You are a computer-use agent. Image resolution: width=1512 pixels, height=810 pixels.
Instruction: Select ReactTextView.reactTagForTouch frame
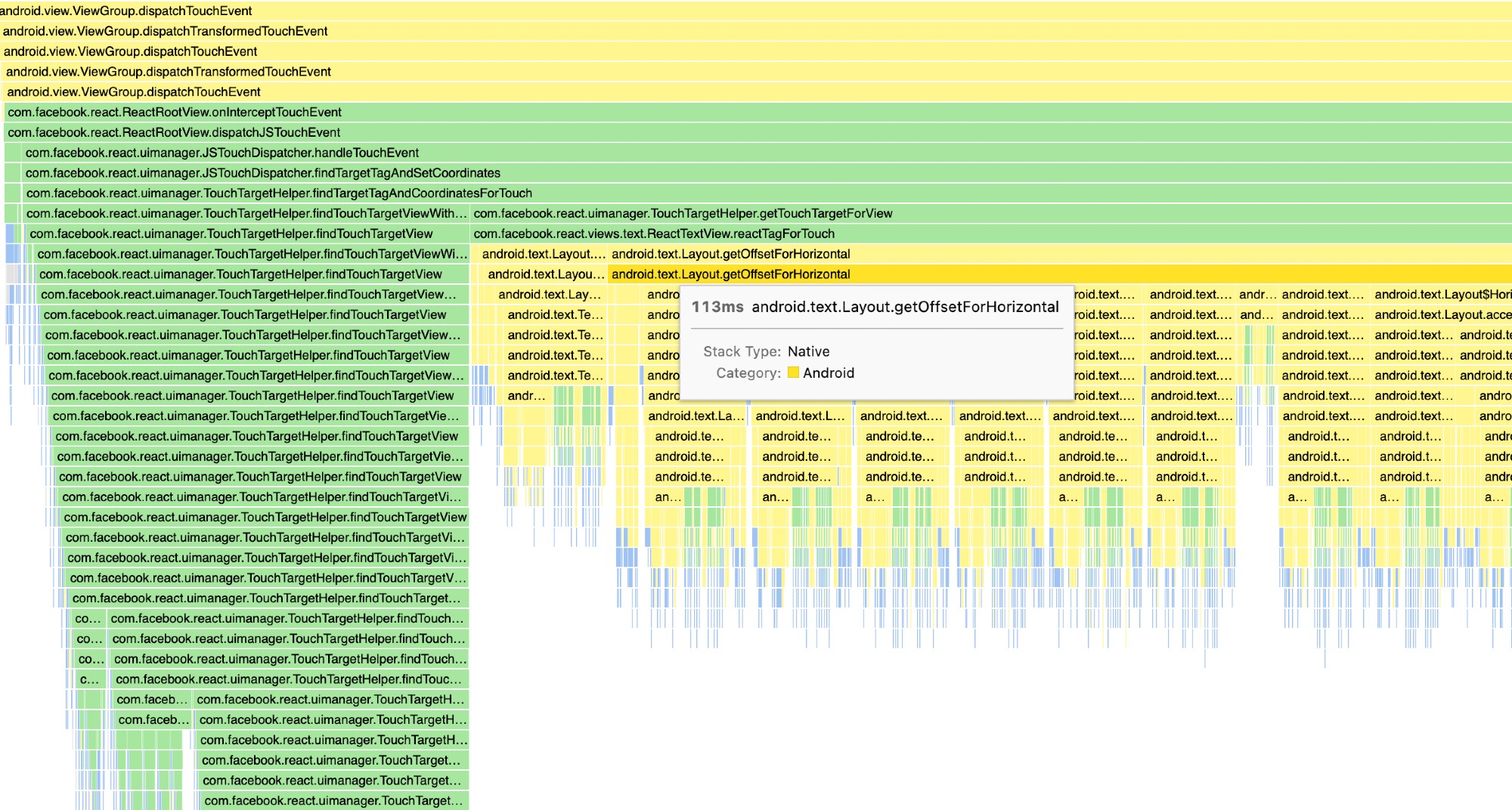[654, 234]
